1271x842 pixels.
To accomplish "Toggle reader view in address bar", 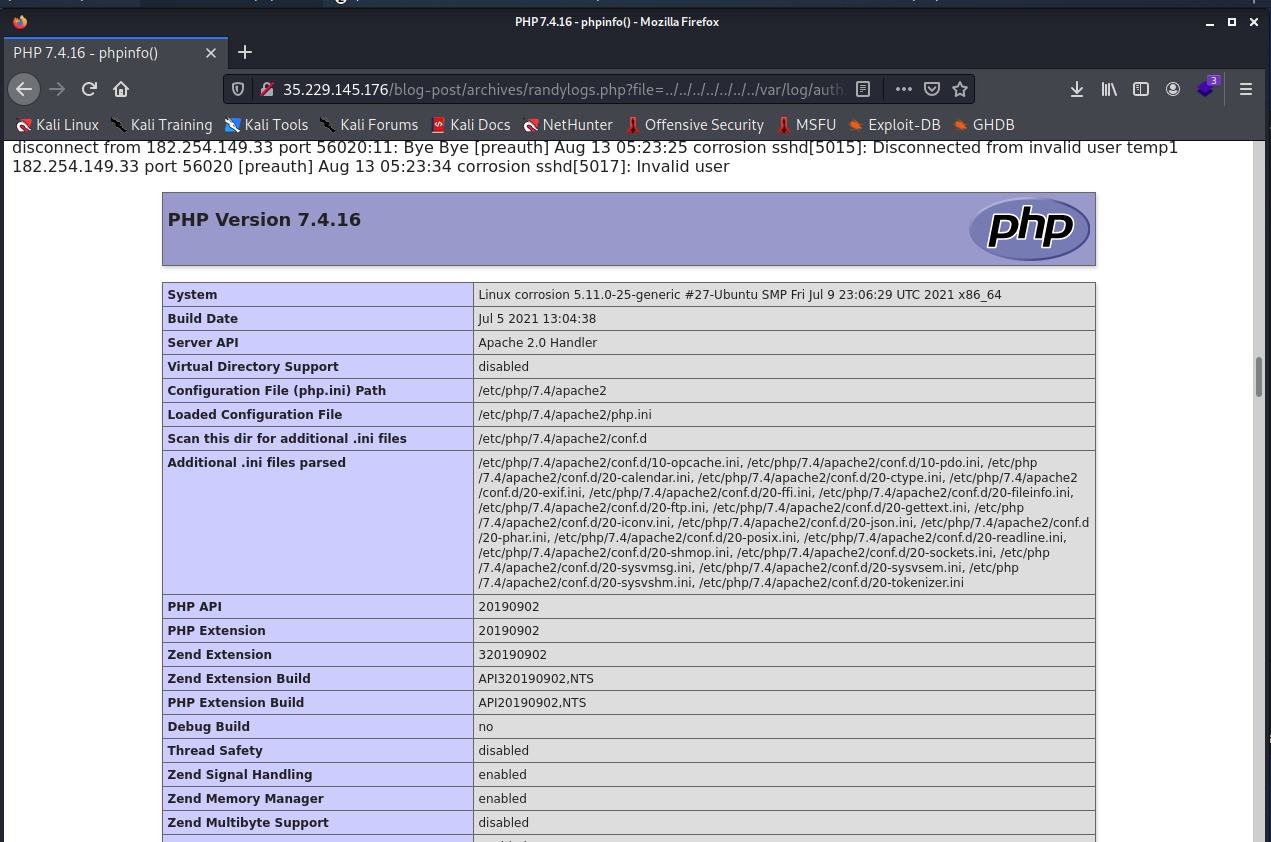I will tap(863, 89).
